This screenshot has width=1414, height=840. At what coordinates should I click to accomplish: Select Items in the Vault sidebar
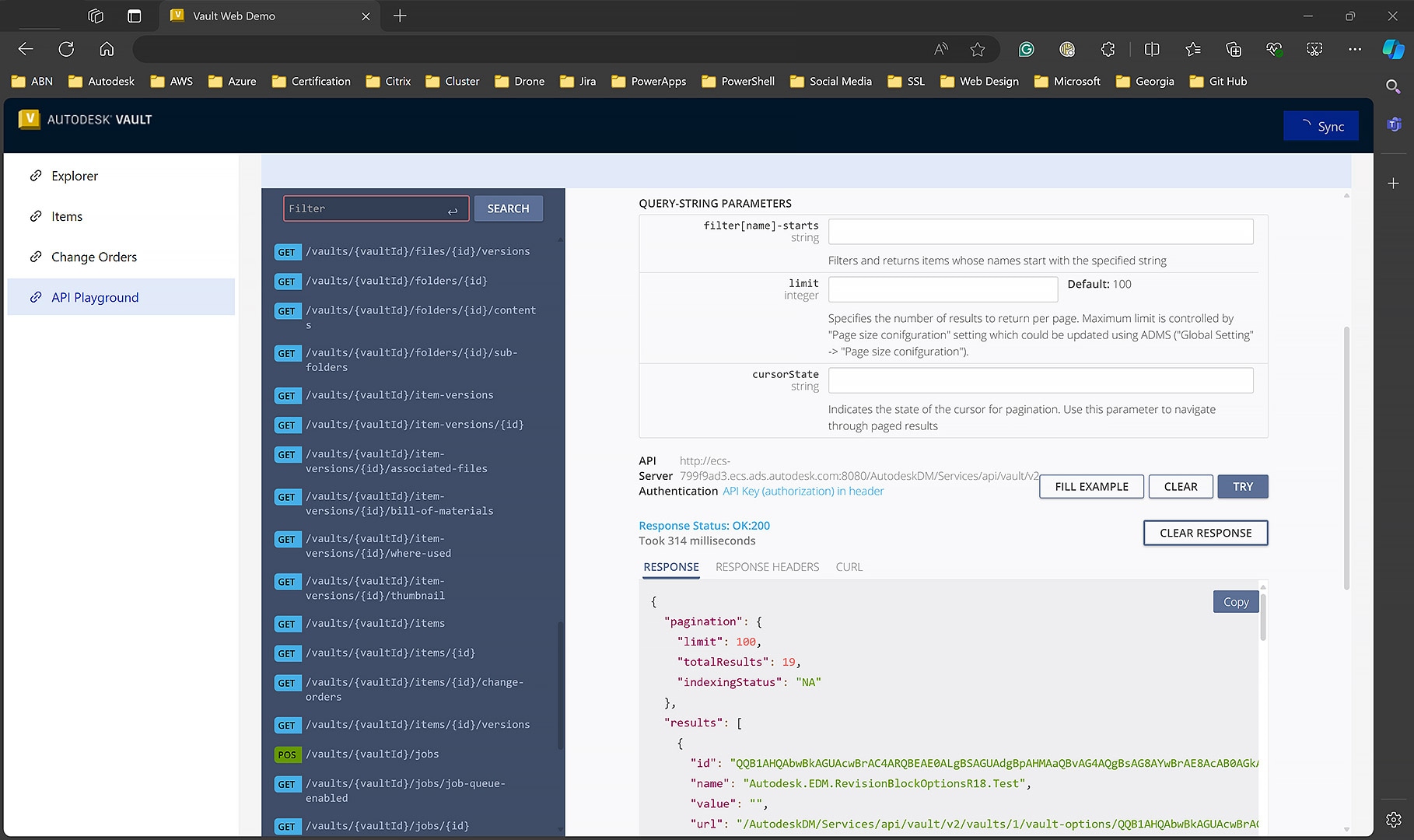coord(66,216)
